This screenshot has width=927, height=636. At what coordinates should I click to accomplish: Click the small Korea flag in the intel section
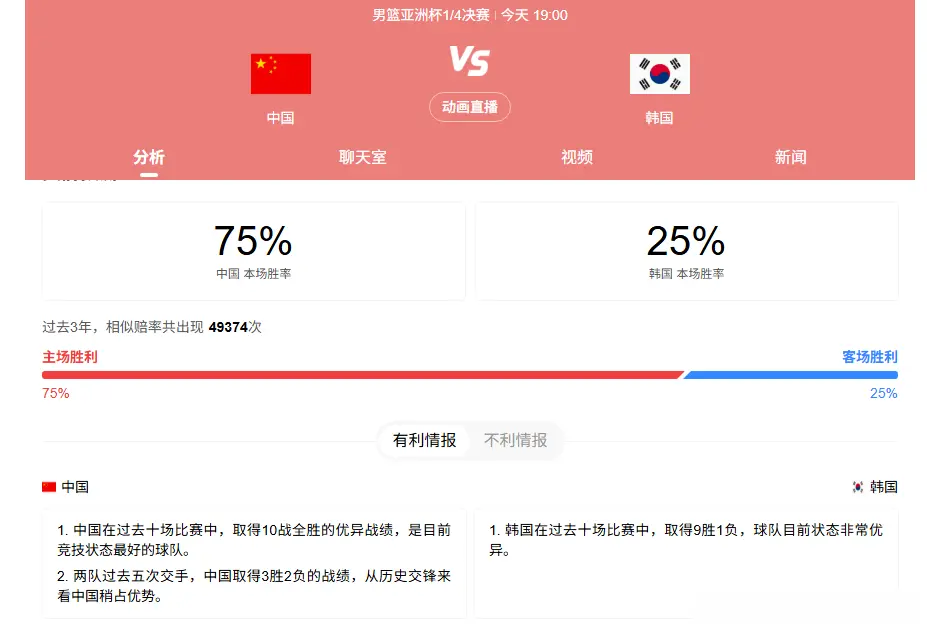(x=858, y=486)
